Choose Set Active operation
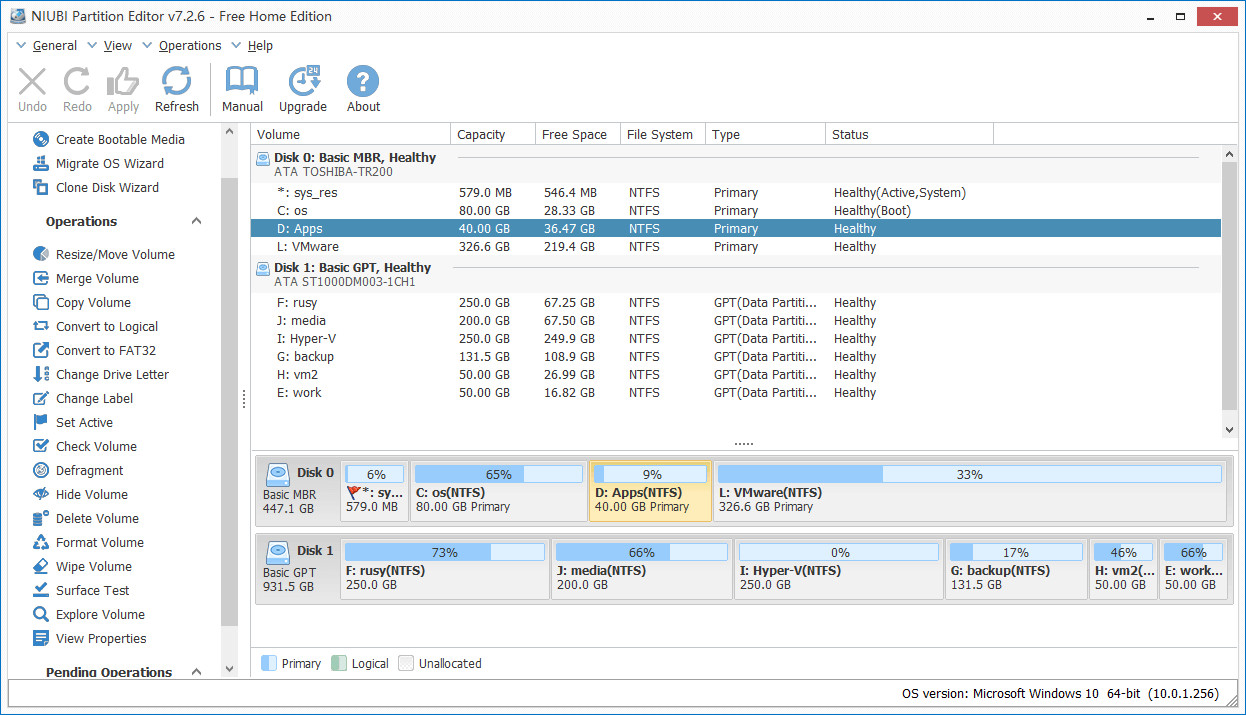The width and height of the screenshot is (1246, 715). tap(73, 422)
